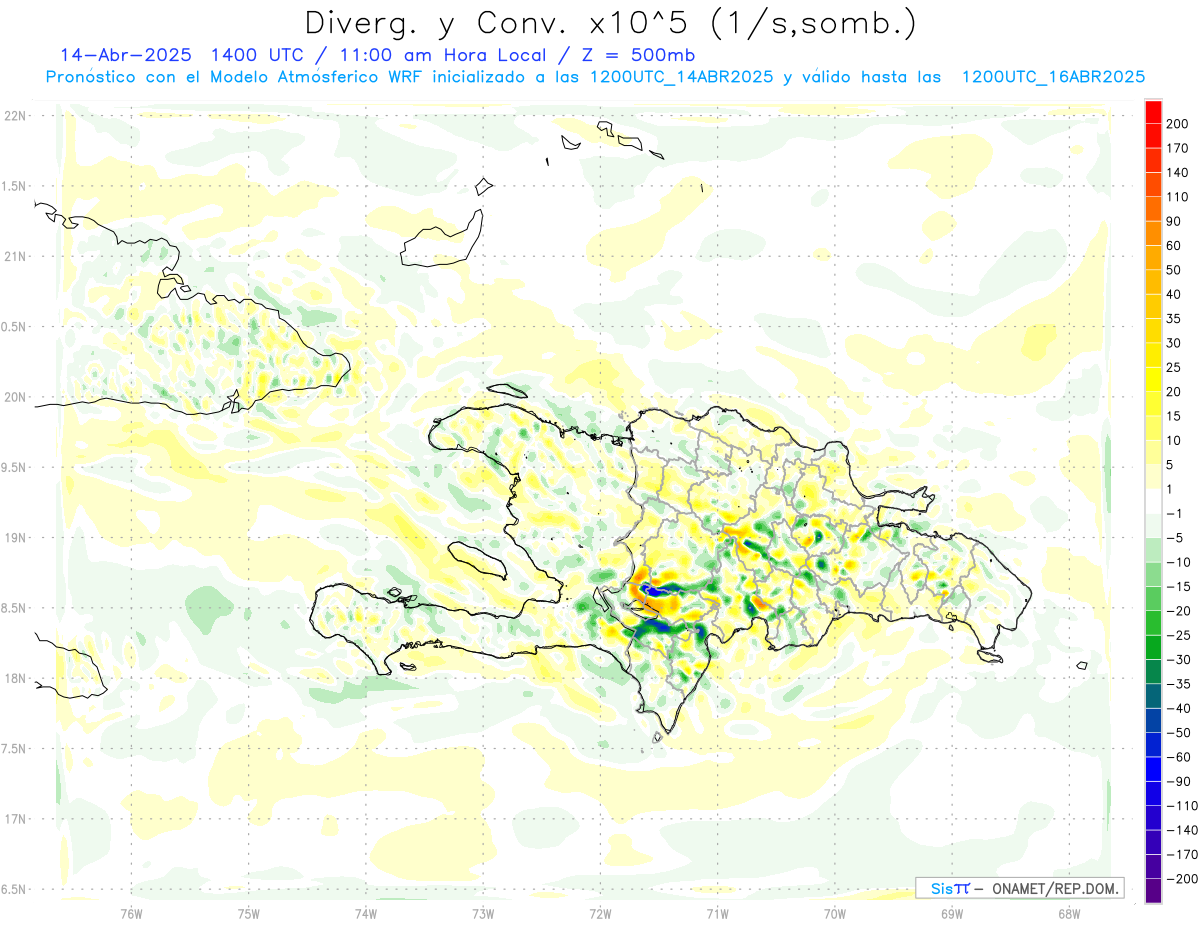Click the positive '50' colorbar label

(x=1174, y=270)
